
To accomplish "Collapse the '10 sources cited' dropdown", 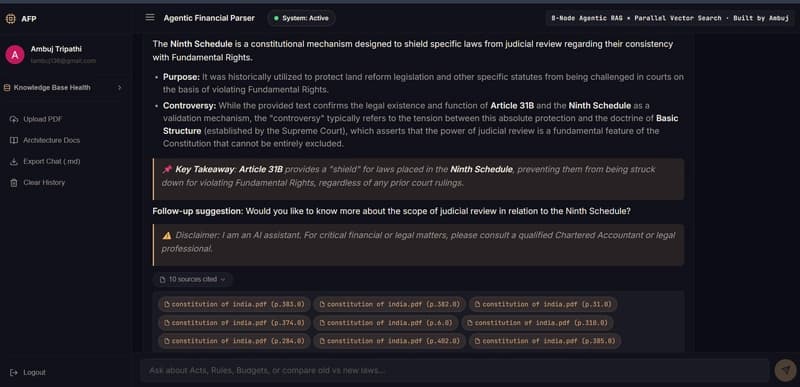I will [193, 279].
